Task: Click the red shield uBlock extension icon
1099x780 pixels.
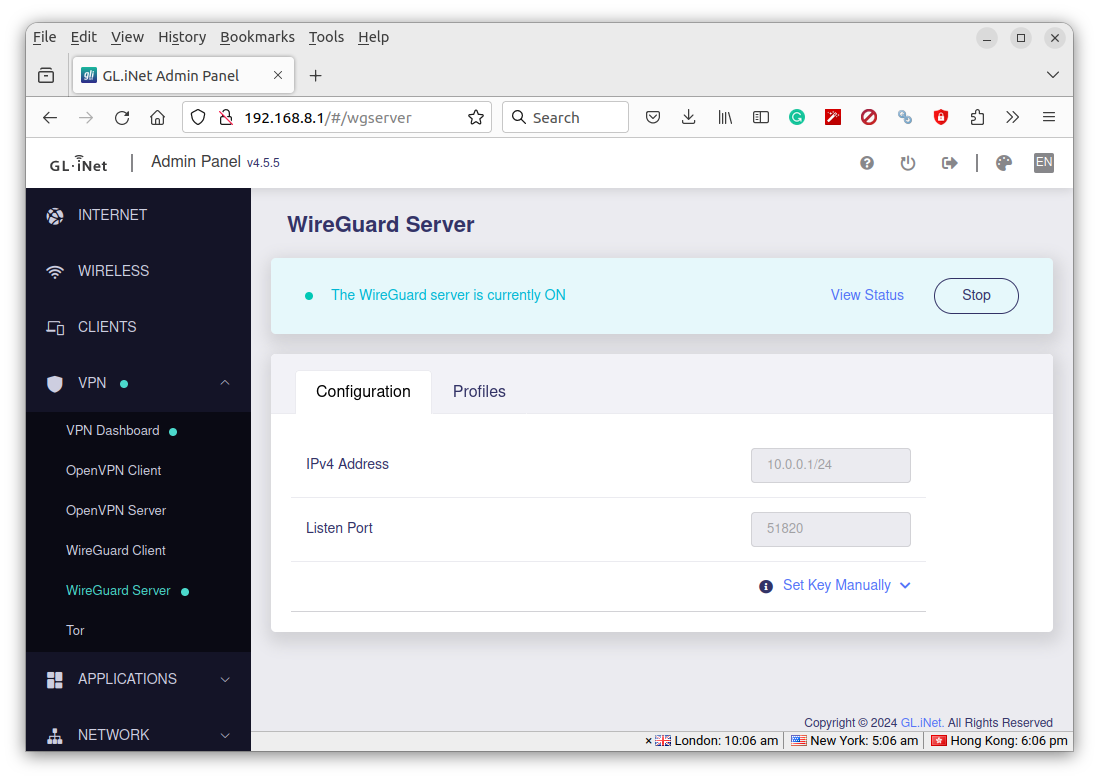Action: click(x=941, y=118)
